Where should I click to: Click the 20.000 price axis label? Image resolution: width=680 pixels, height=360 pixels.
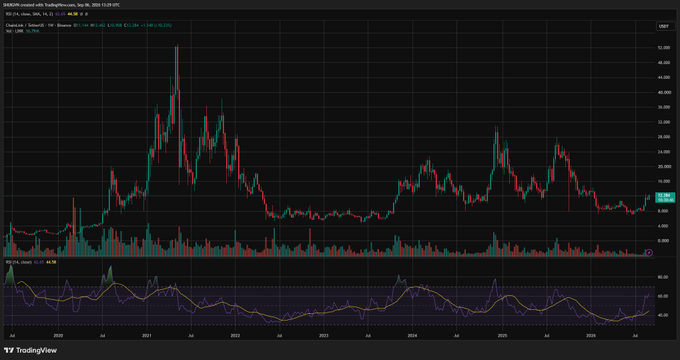click(x=664, y=167)
